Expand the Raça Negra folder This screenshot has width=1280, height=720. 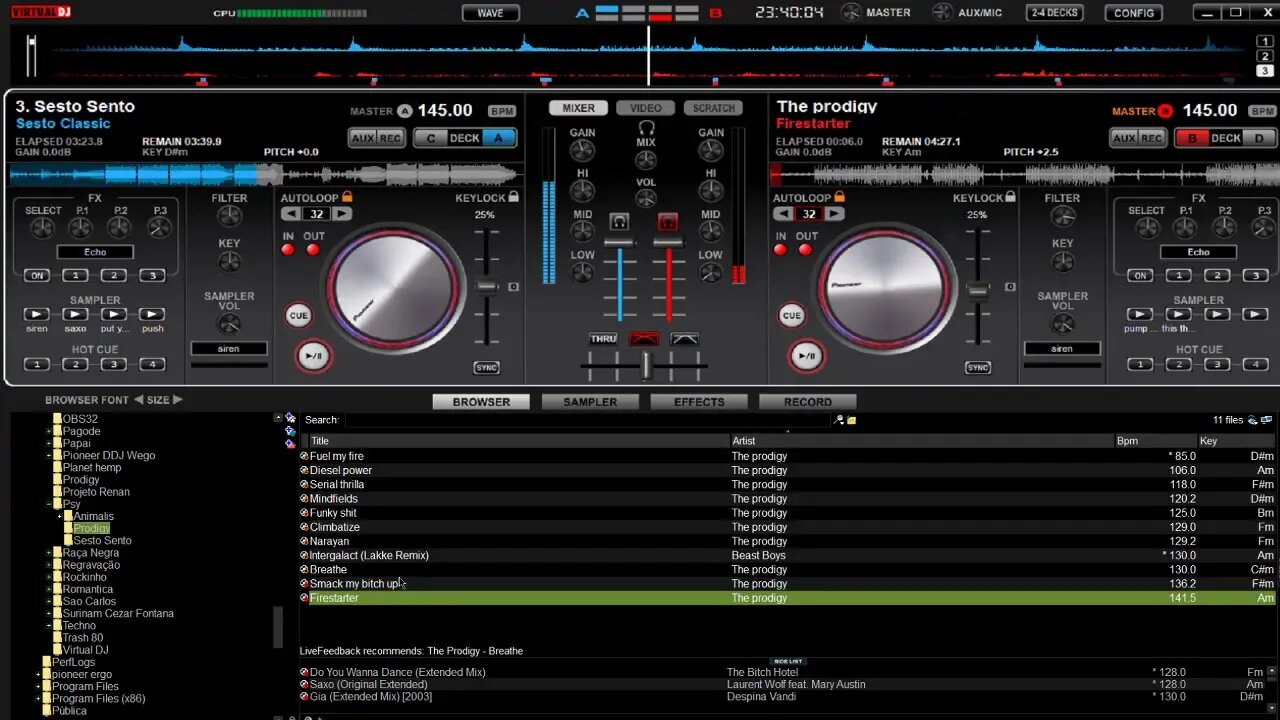coord(48,553)
